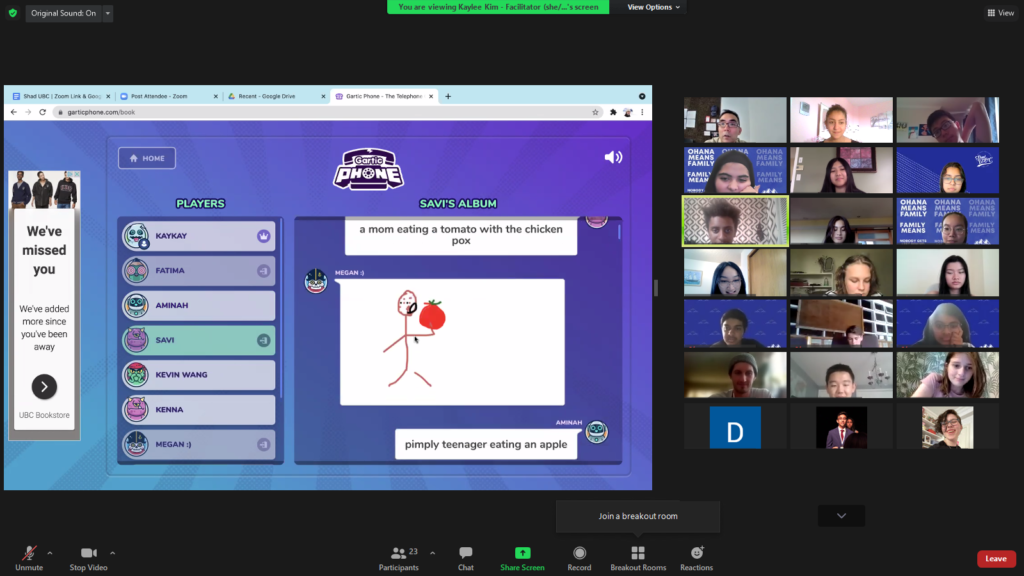1024x576 pixels.
Task: Open the Chat panel
Action: tap(466, 558)
